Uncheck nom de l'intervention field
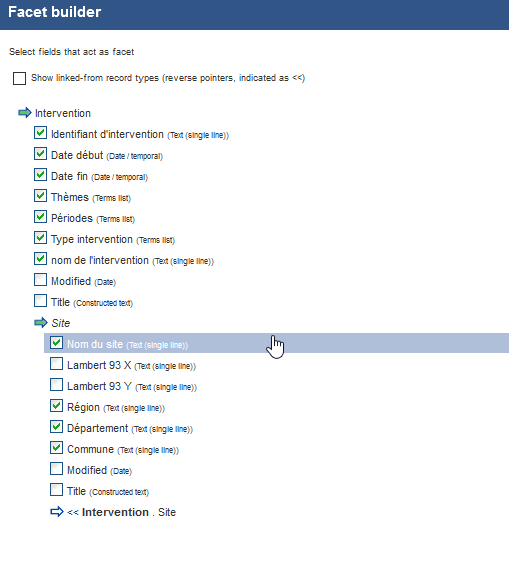The image size is (509, 571). click(40, 259)
